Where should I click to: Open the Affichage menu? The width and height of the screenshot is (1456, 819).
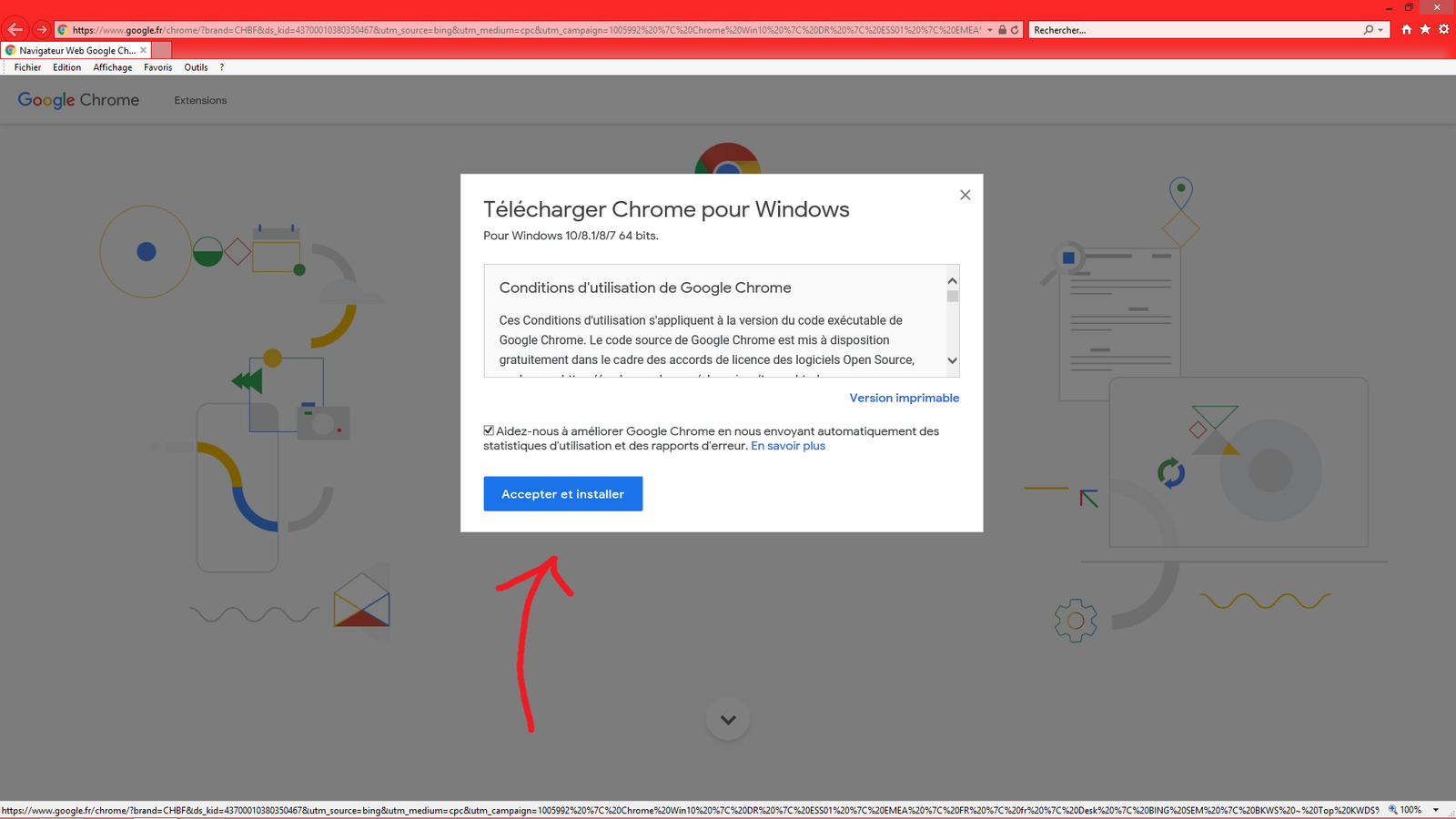112,67
